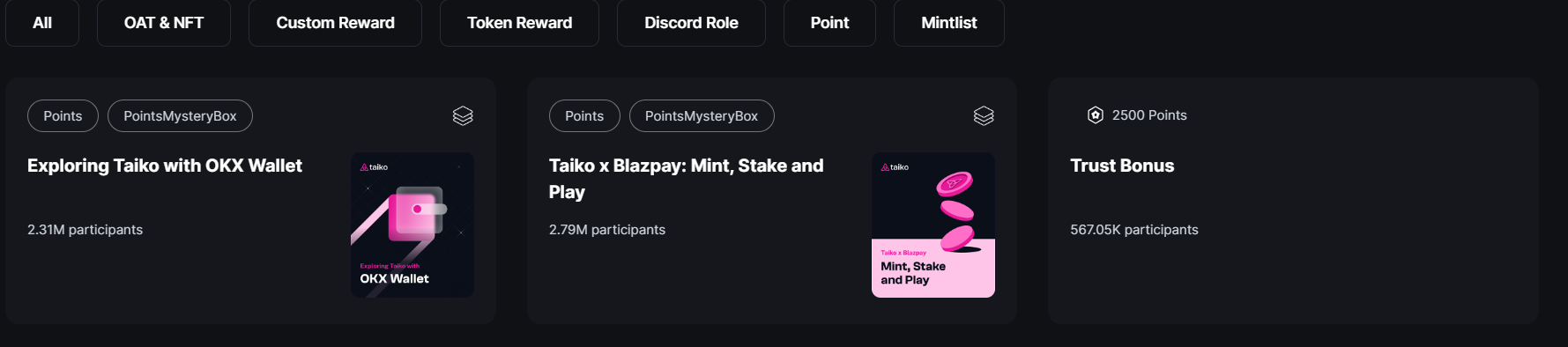Screen dimensions: 1568x347
Task: Choose the Discord Role filter
Action: click(691, 23)
